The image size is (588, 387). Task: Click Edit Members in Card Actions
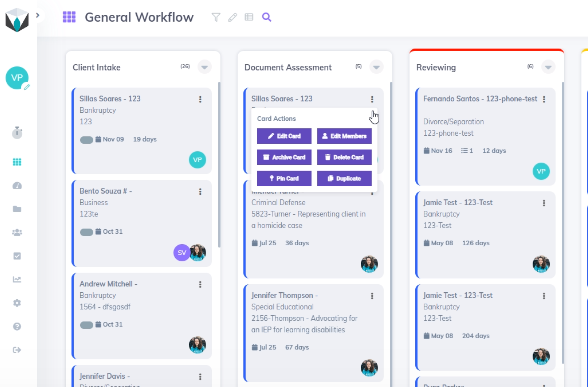pos(344,136)
